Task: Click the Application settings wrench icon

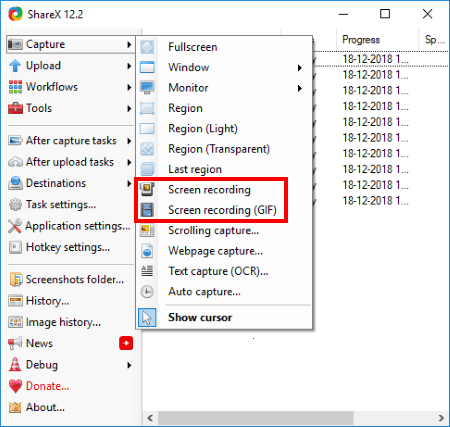Action: (15, 226)
